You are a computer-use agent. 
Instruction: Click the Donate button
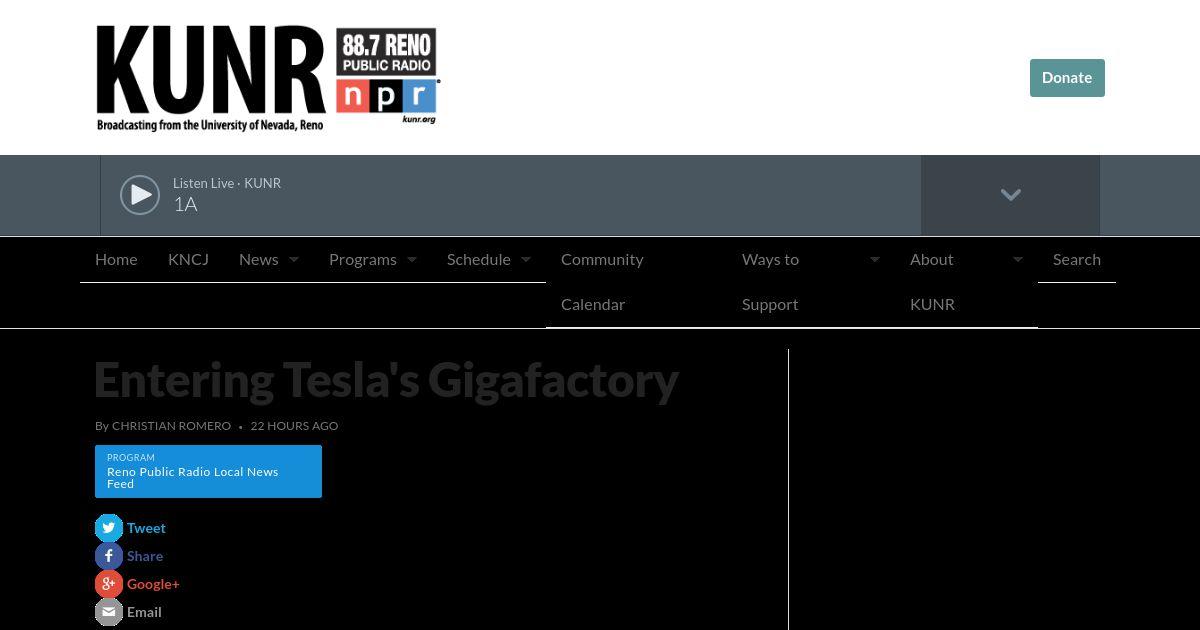1067,78
